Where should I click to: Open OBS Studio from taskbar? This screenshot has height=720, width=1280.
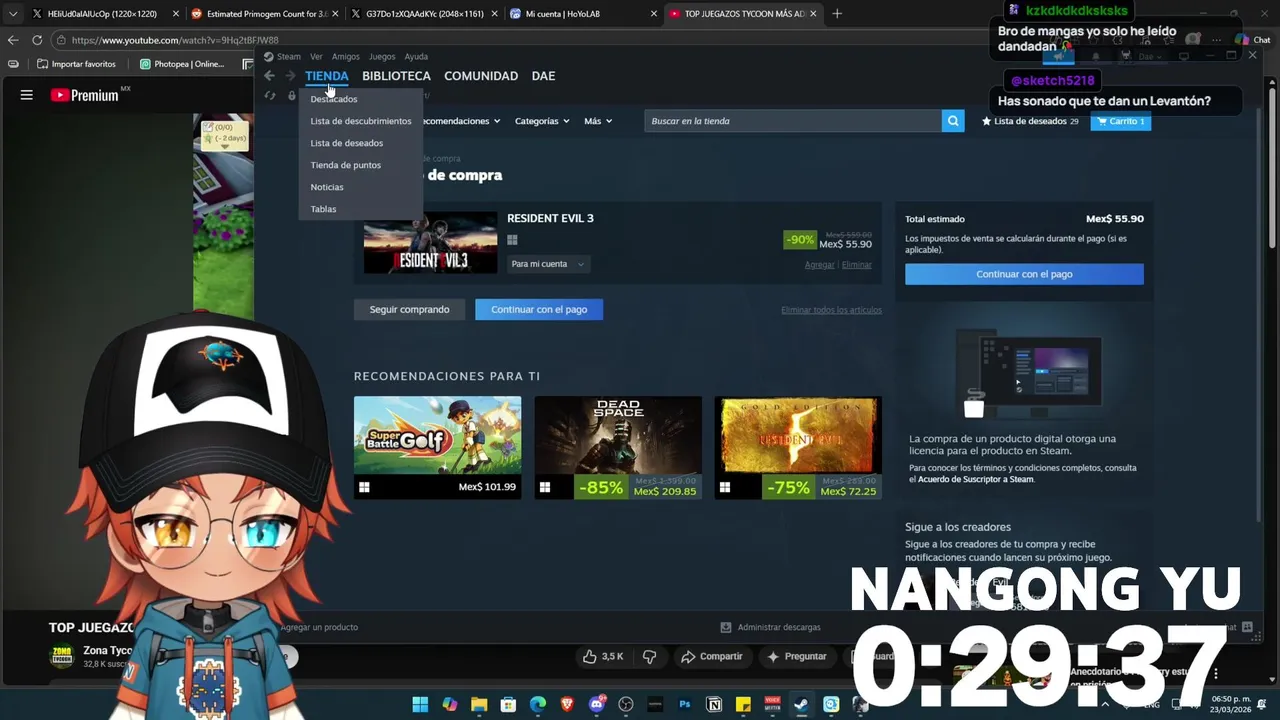[626, 705]
